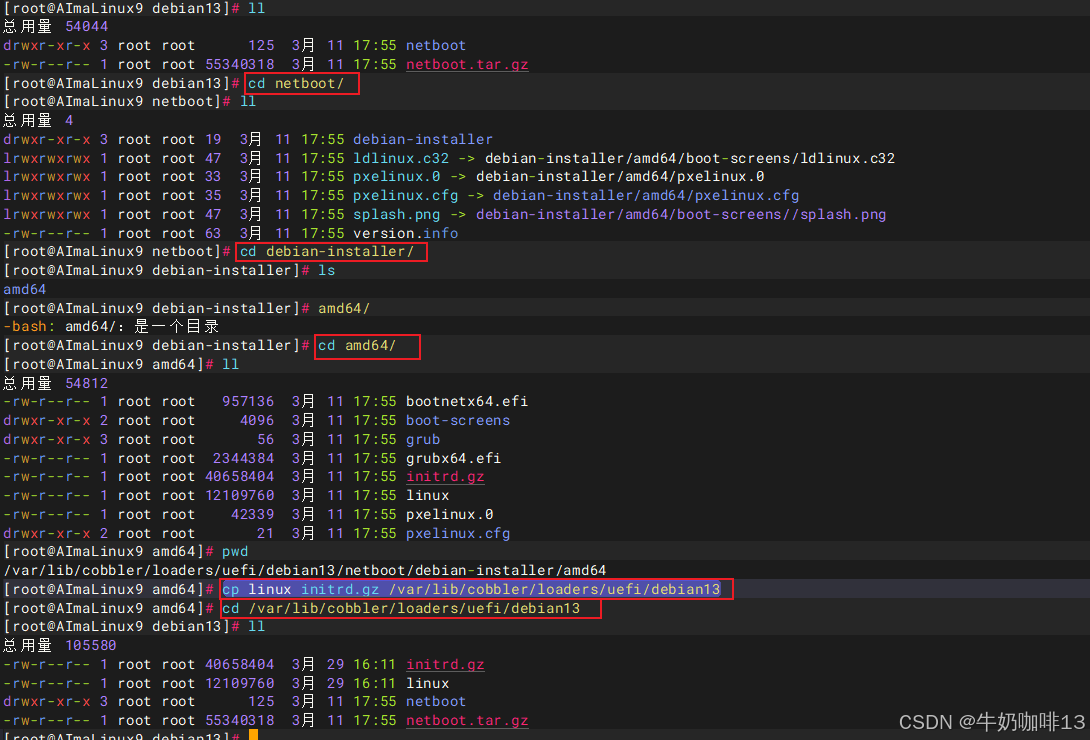Click initrd.gz dated 3月 29 16:11

pos(445,665)
